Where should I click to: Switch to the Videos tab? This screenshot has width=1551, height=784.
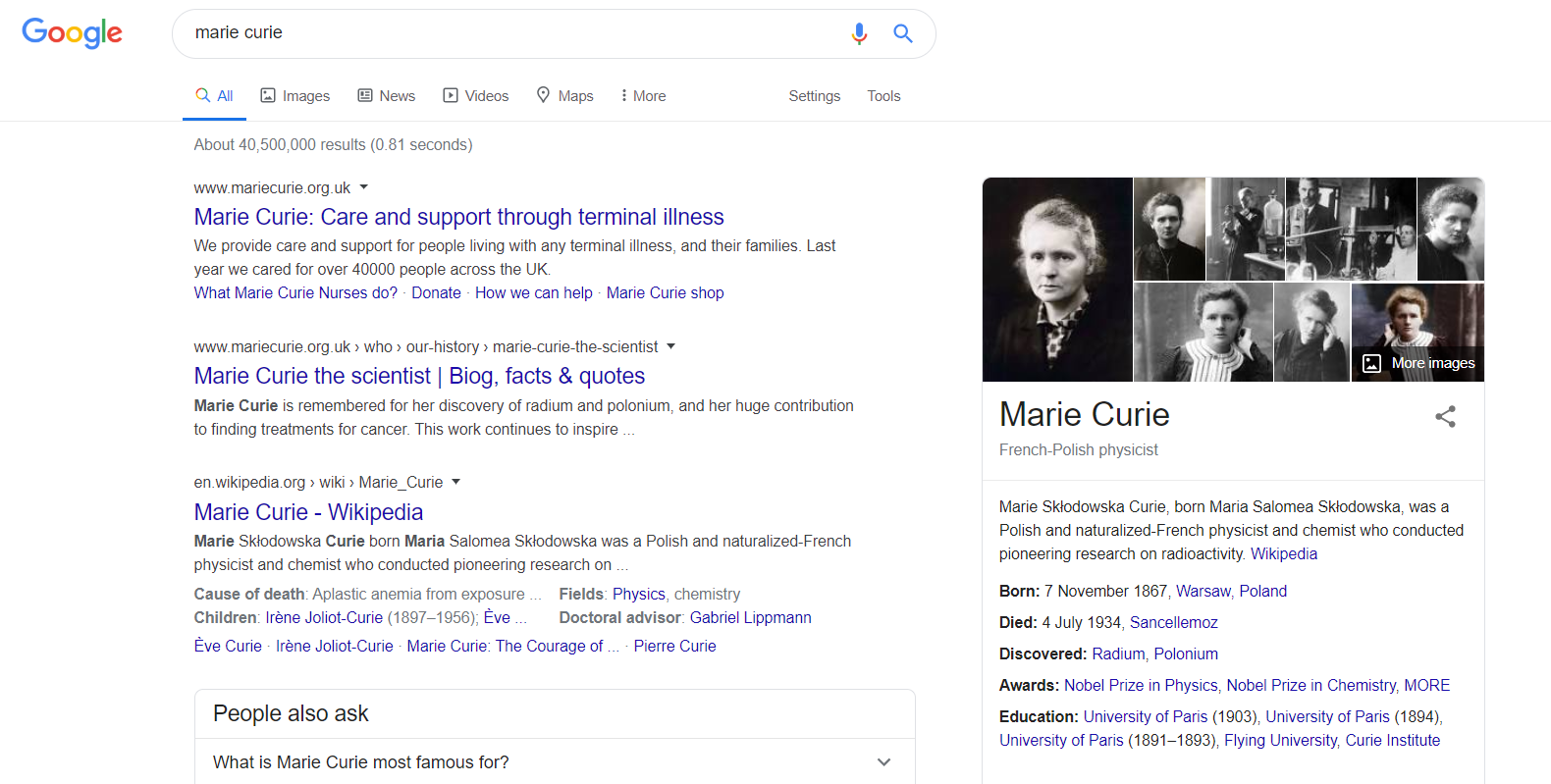coord(475,95)
